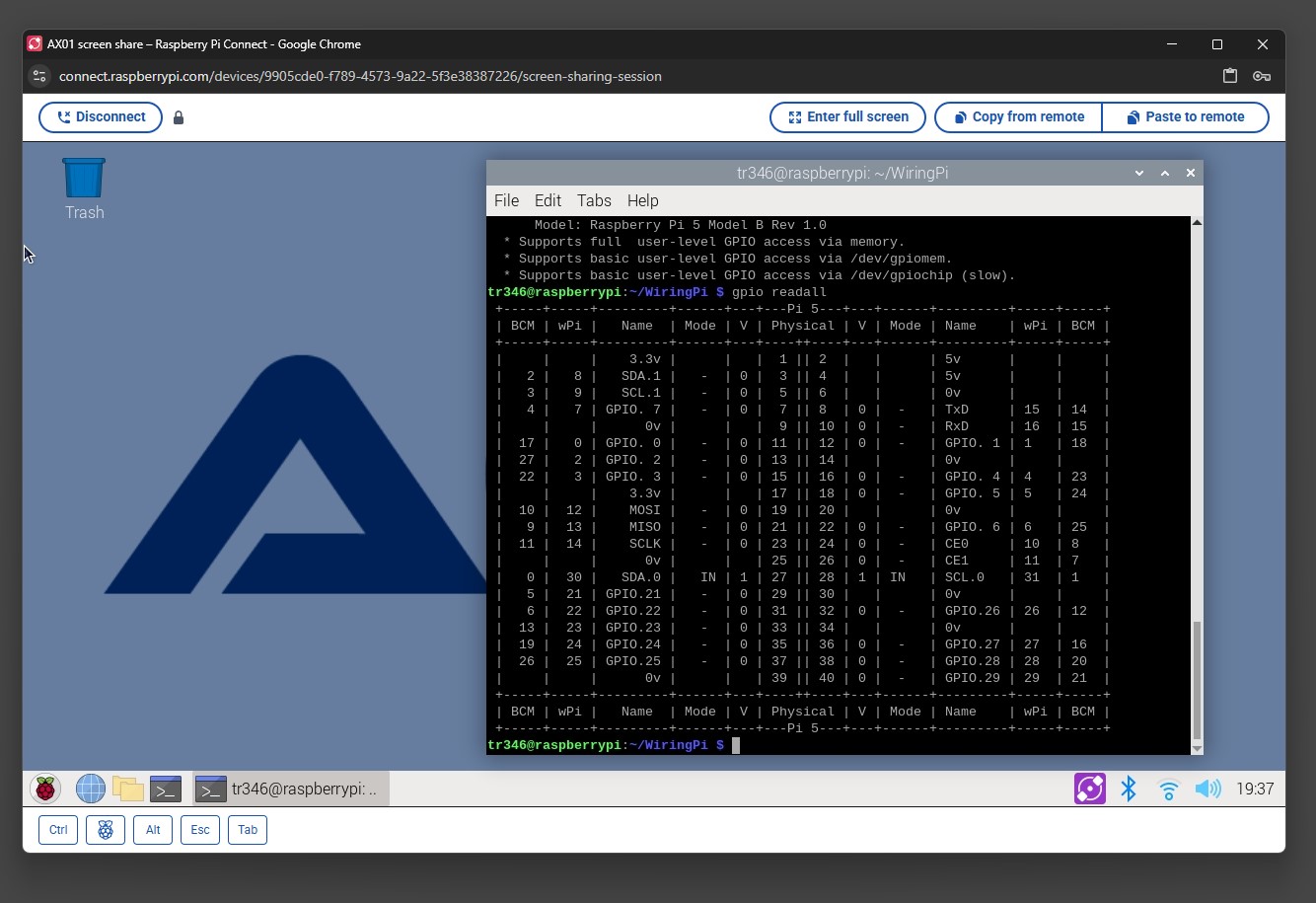Click the terminal window's down-chevron iconify button

coord(1139,173)
